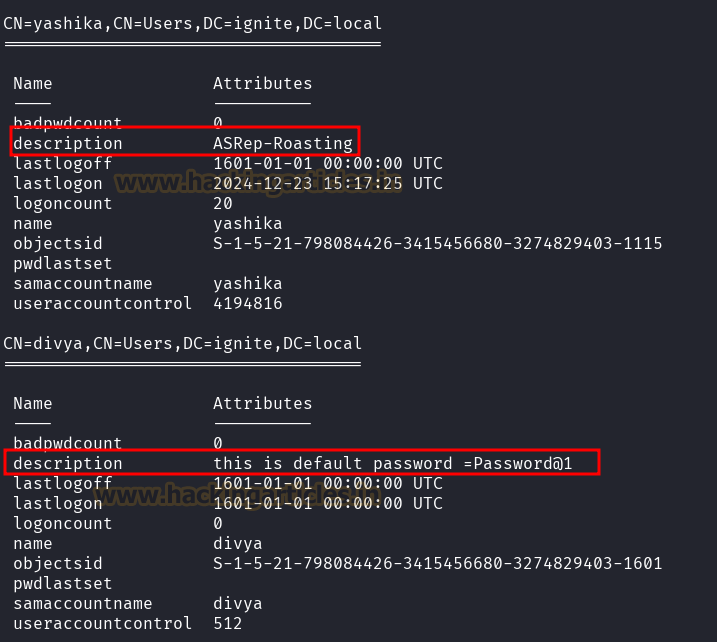The image size is (717, 642).
Task: Click the useraccountcontrol value 4194816
Action: point(248,304)
